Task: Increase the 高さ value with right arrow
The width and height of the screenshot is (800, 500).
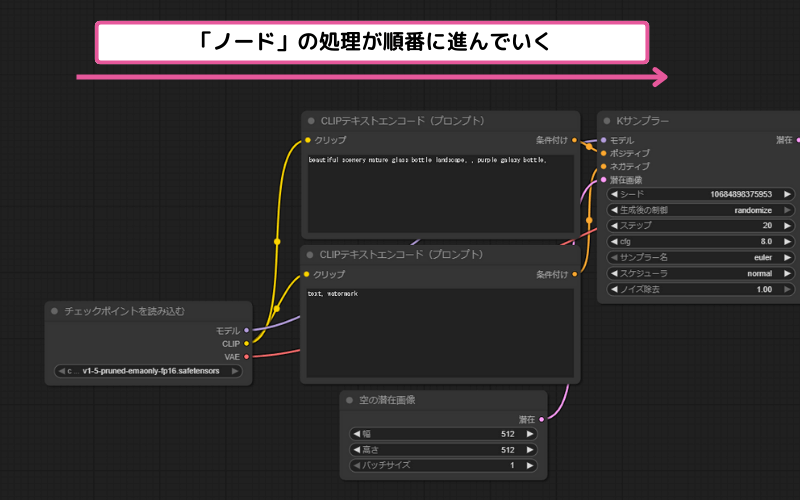Action: click(530, 450)
